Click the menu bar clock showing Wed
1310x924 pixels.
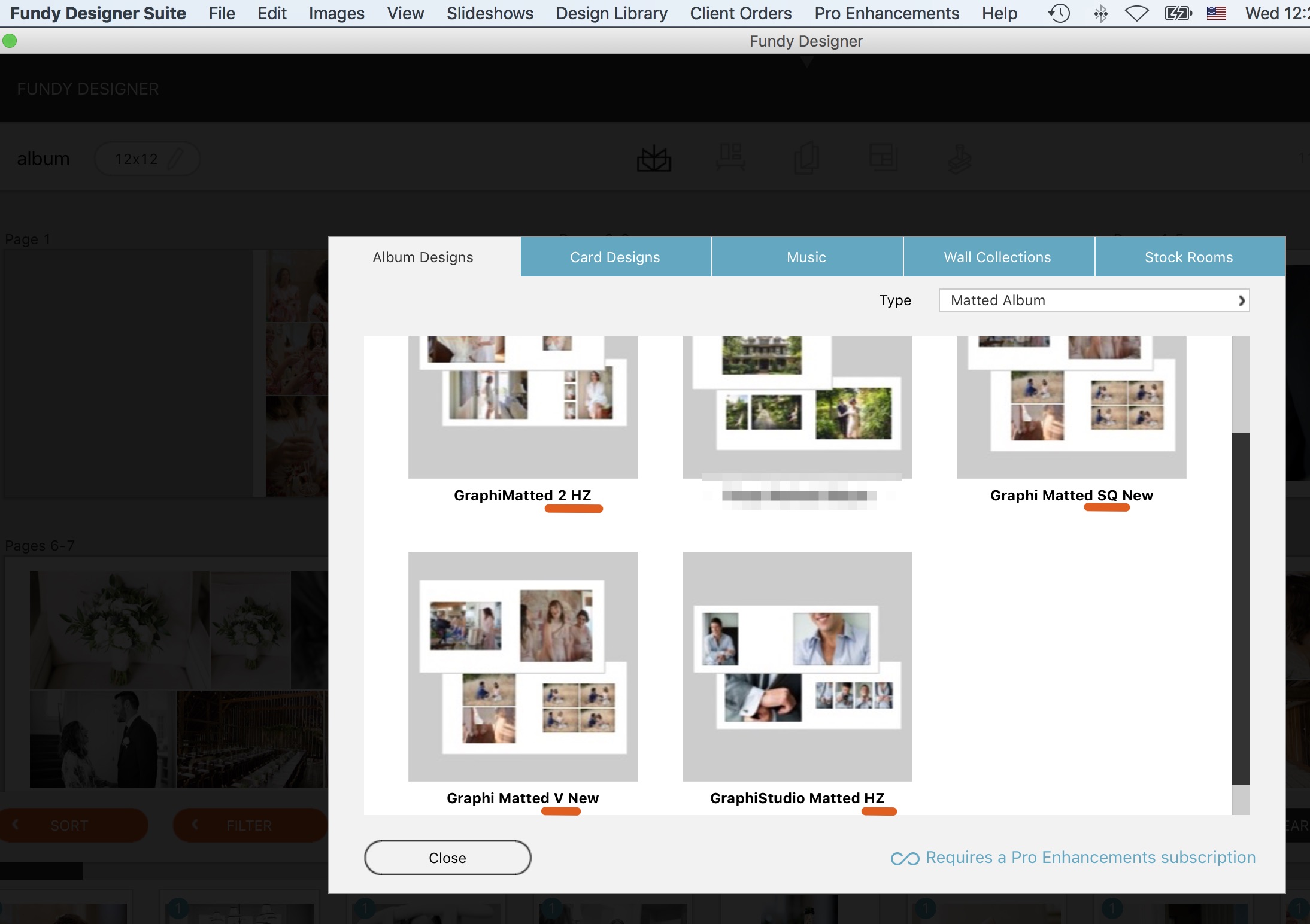tap(1277, 13)
